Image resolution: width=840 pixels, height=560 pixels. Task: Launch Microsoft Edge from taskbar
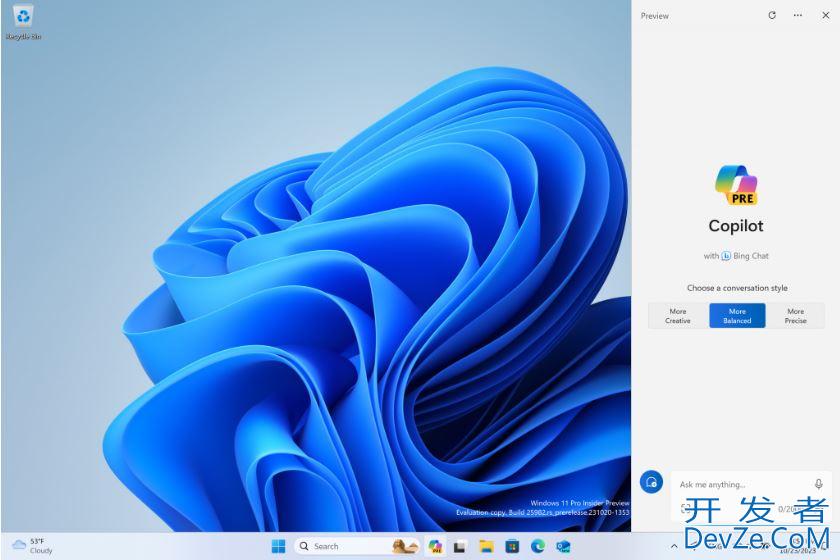pos(538,546)
